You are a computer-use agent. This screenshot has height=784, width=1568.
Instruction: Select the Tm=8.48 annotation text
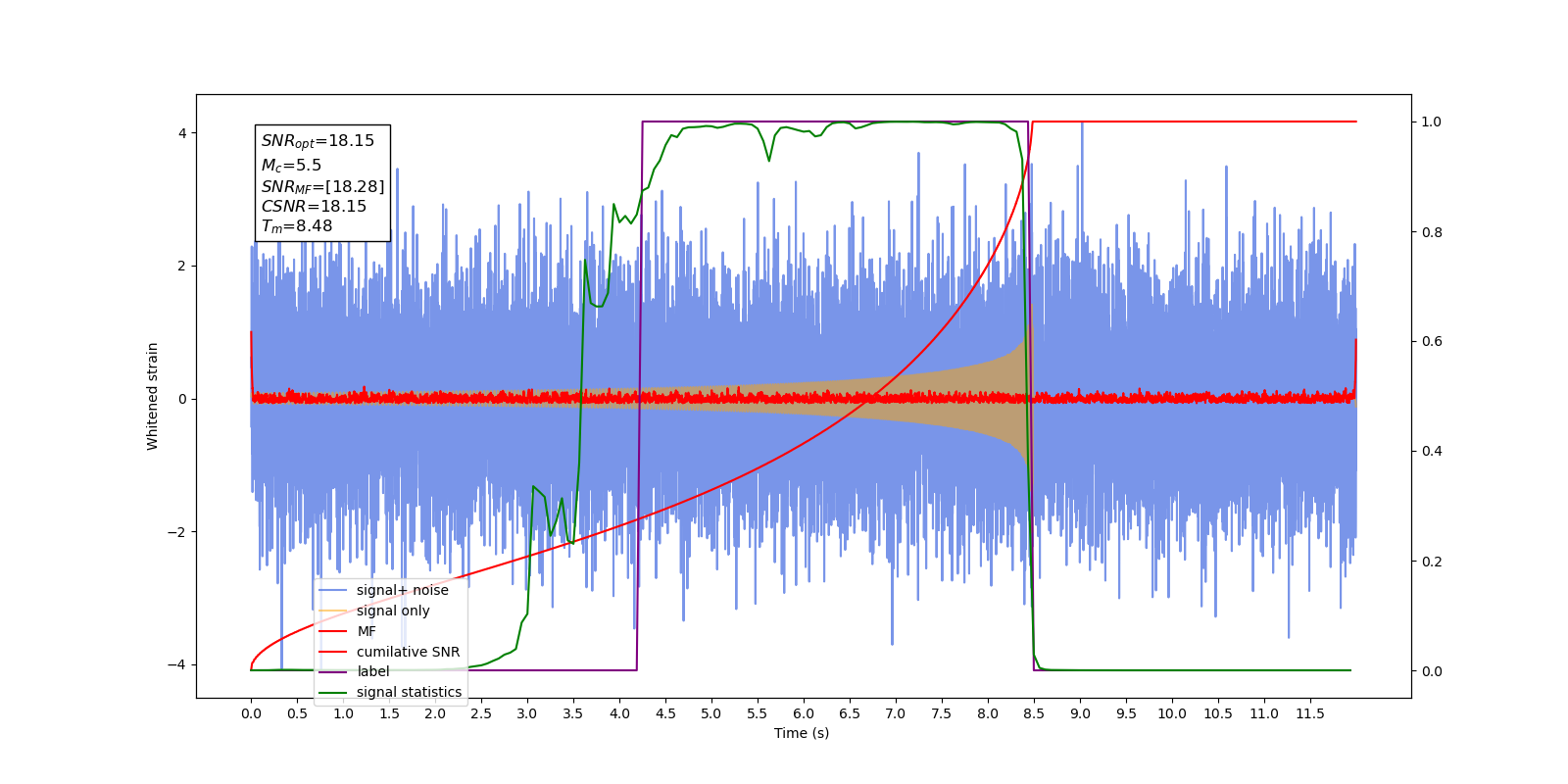296,226
